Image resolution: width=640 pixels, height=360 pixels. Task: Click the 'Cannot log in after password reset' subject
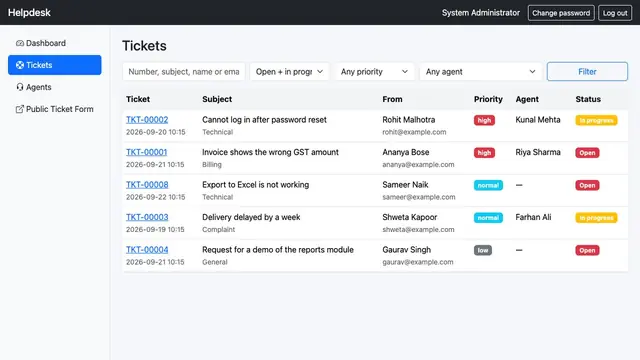coord(264,120)
